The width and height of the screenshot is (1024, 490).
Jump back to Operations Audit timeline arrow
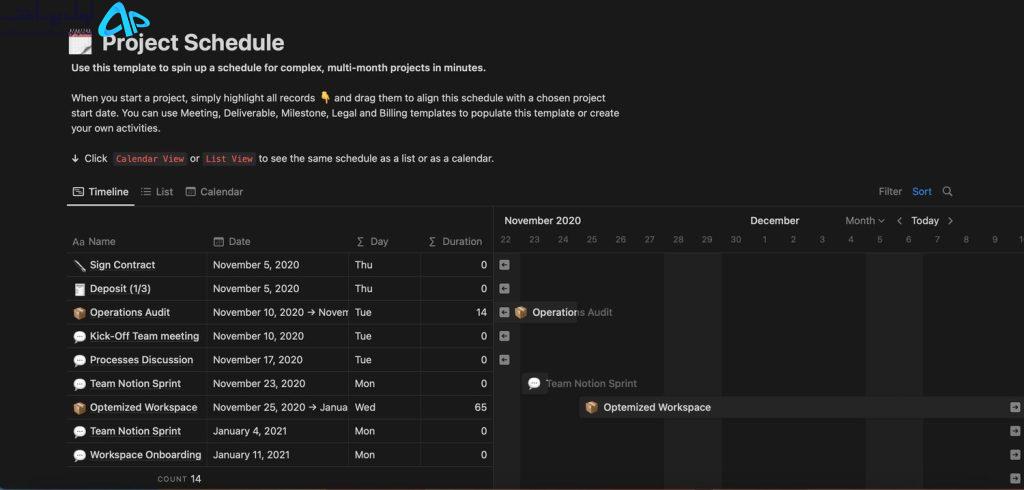pos(504,312)
